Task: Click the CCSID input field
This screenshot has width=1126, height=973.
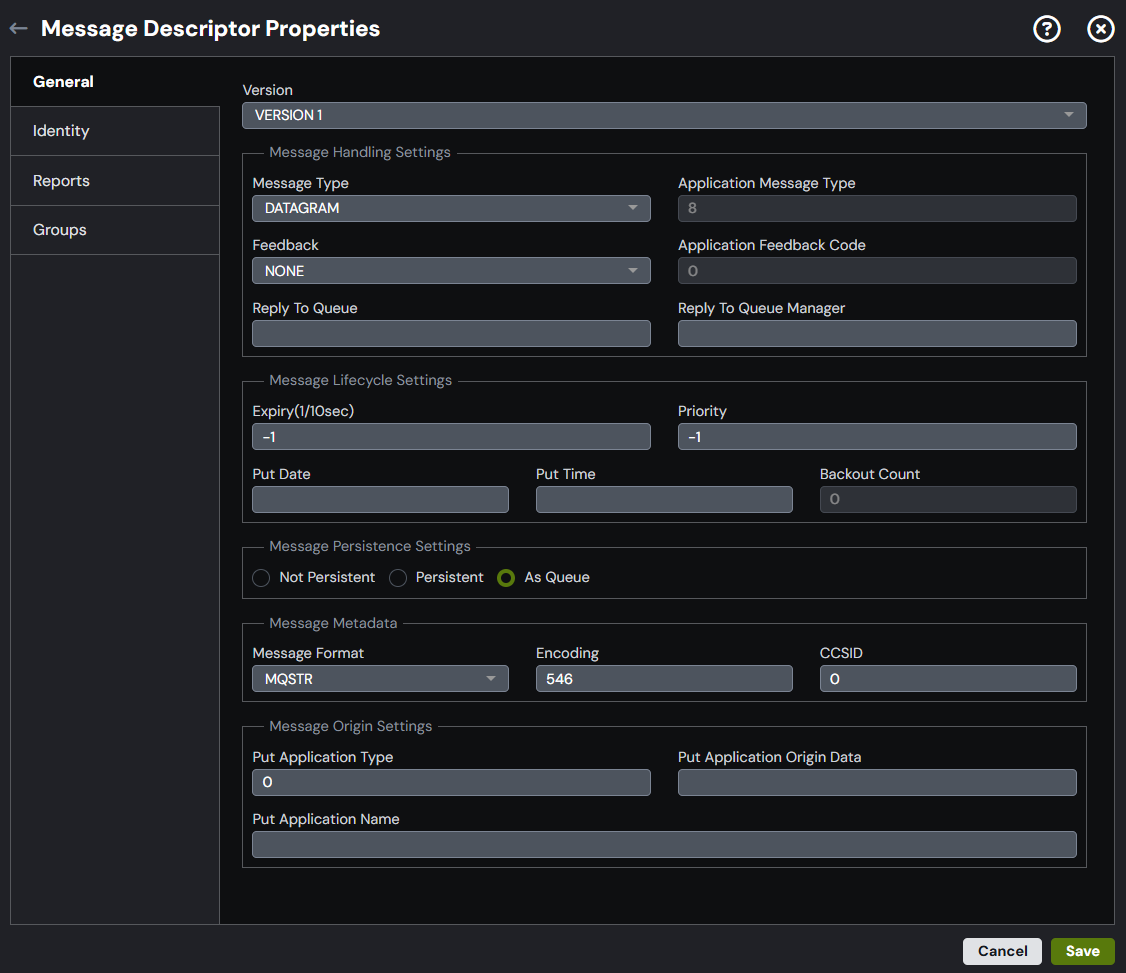Action: [x=948, y=679]
